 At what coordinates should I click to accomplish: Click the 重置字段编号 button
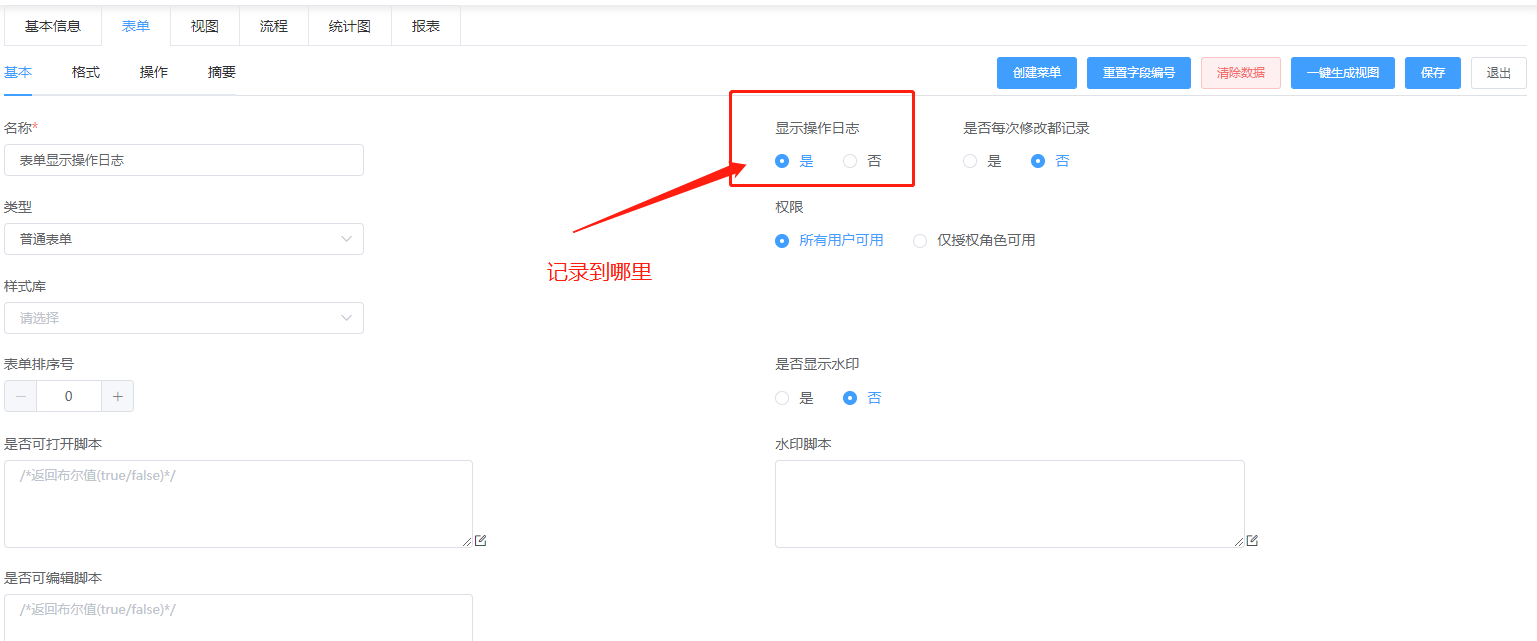[1139, 73]
